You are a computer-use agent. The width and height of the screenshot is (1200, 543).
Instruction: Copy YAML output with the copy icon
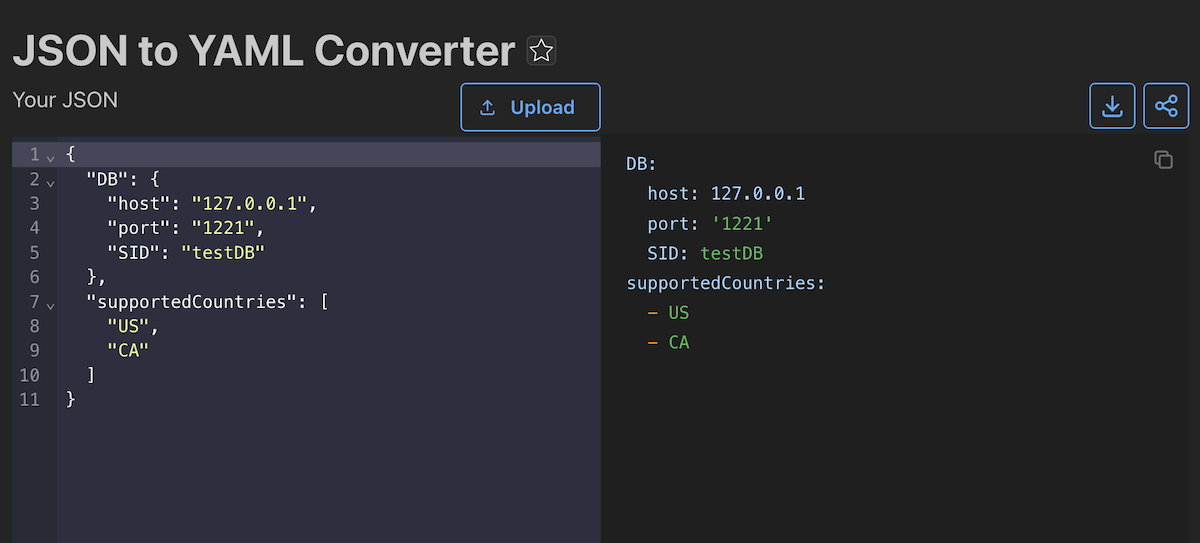tap(1163, 160)
